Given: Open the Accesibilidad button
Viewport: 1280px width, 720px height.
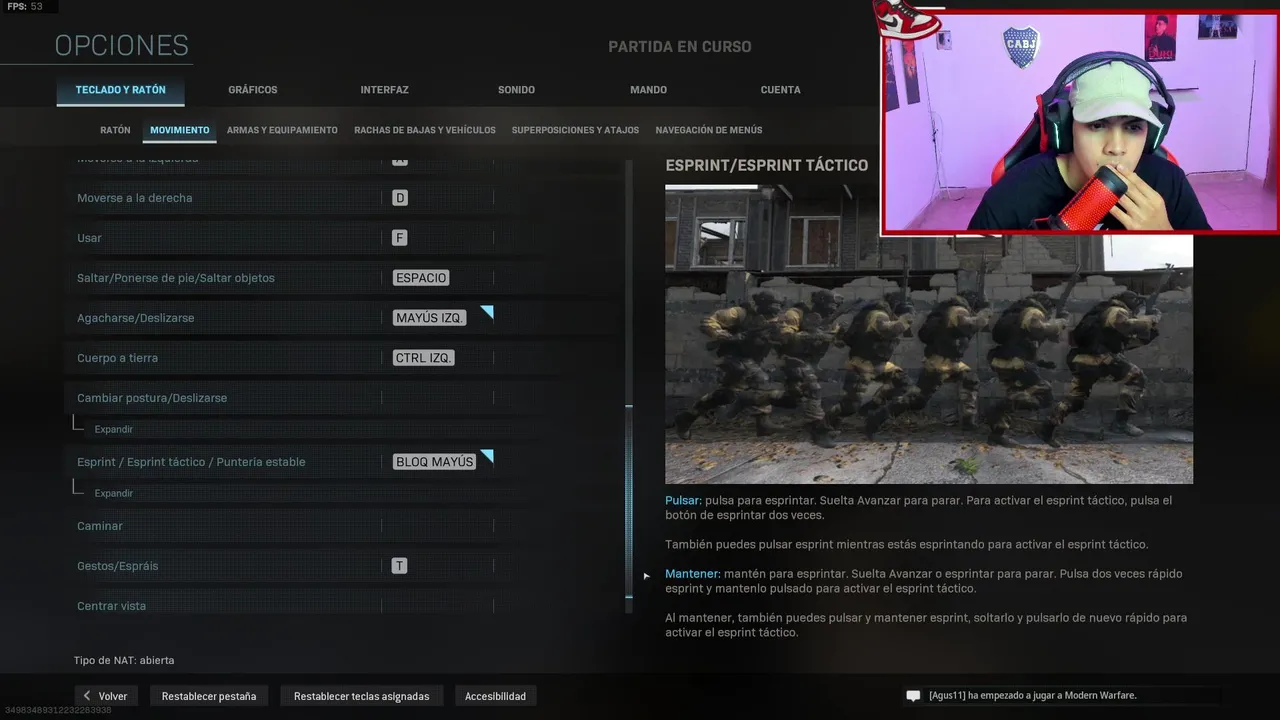Looking at the screenshot, I should (x=495, y=696).
